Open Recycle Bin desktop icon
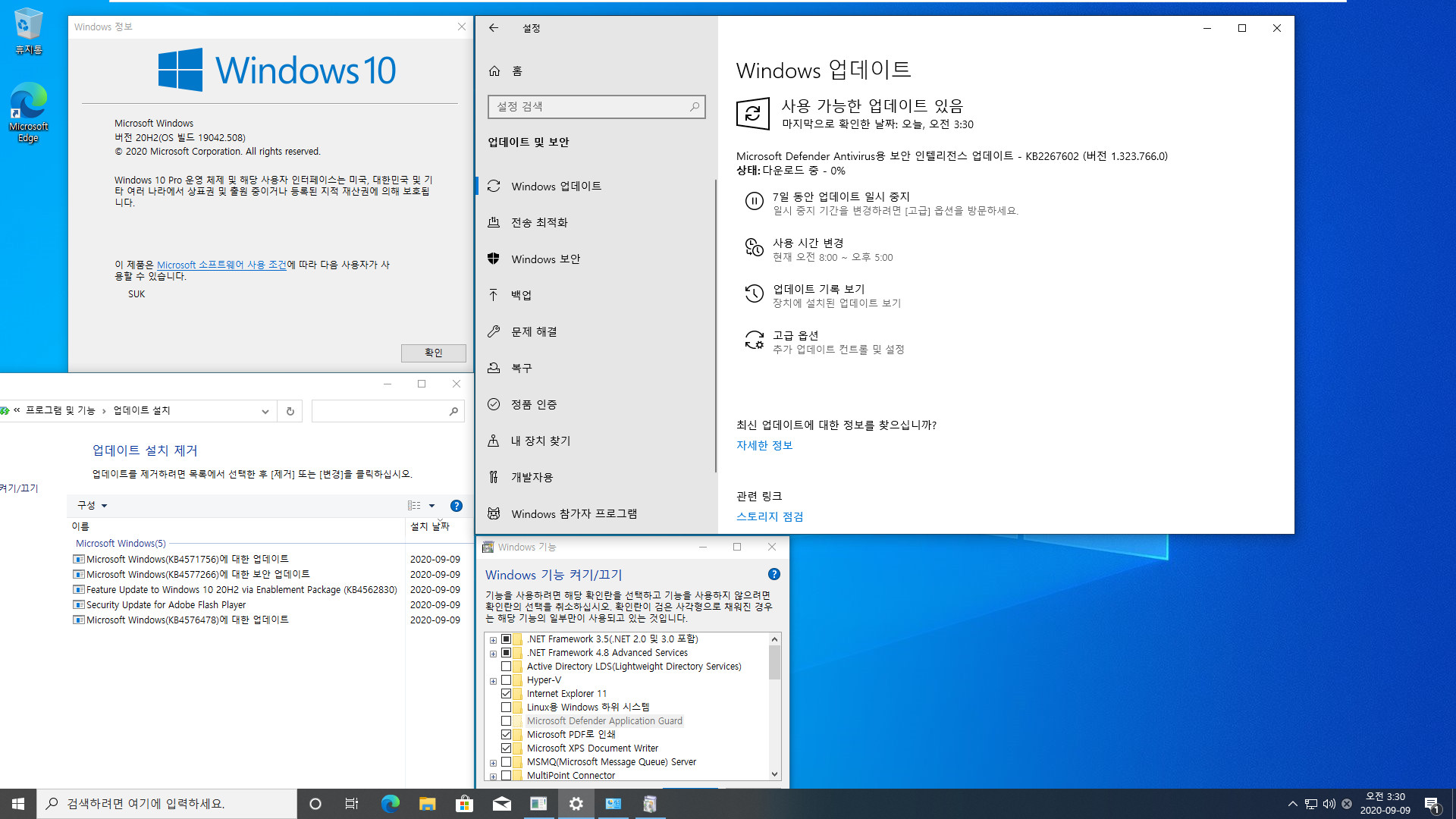This screenshot has height=819, width=1456. tap(28, 30)
